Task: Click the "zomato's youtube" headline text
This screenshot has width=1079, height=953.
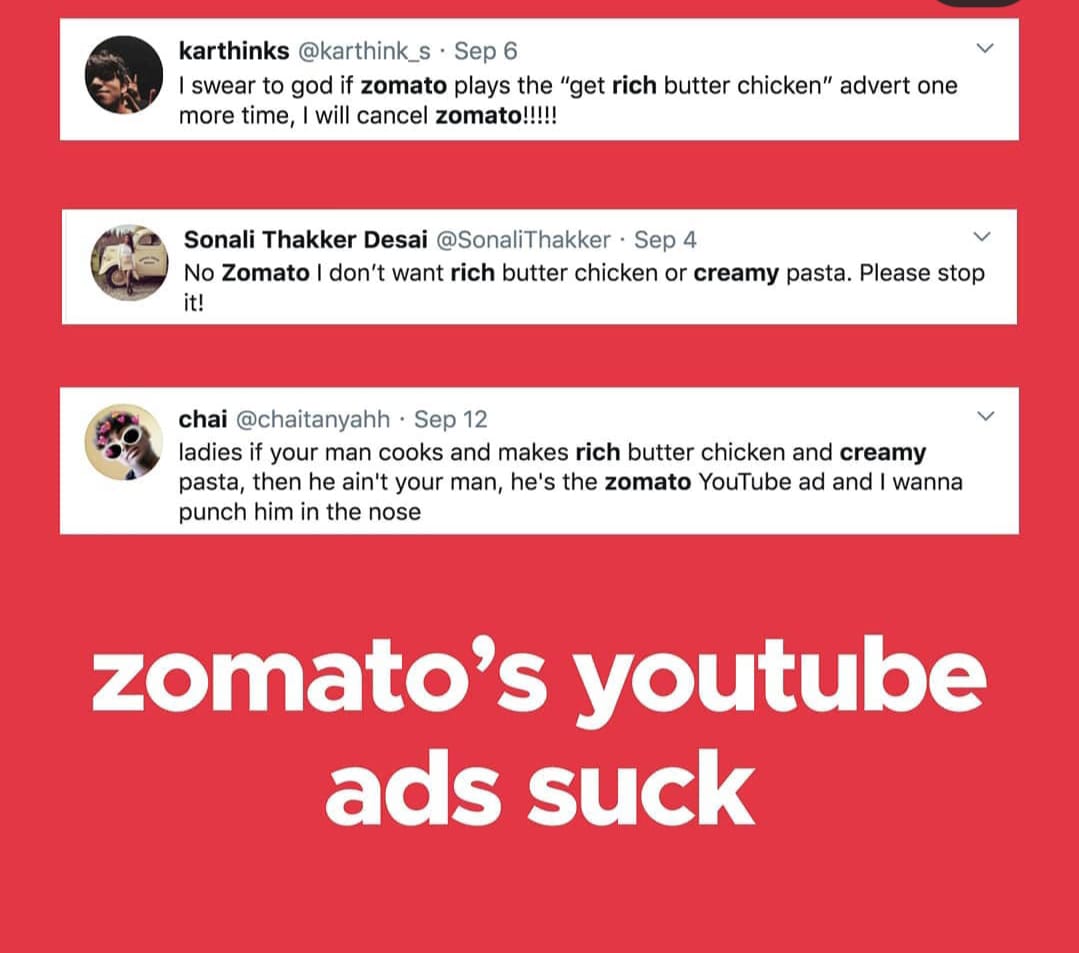Action: [539, 678]
